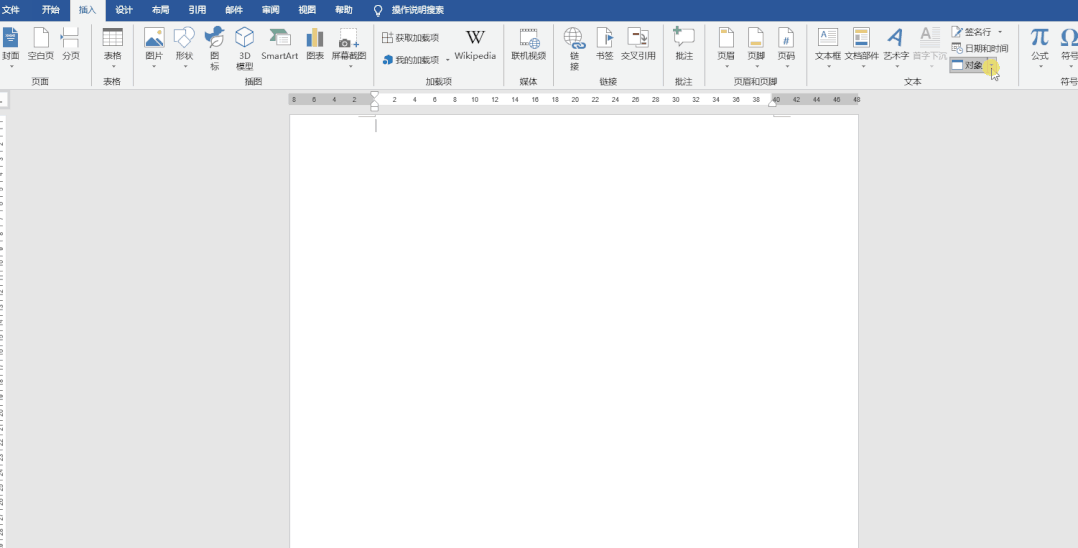1078x548 pixels.
Task: Add a comment using 批注 icon
Action: [x=684, y=44]
